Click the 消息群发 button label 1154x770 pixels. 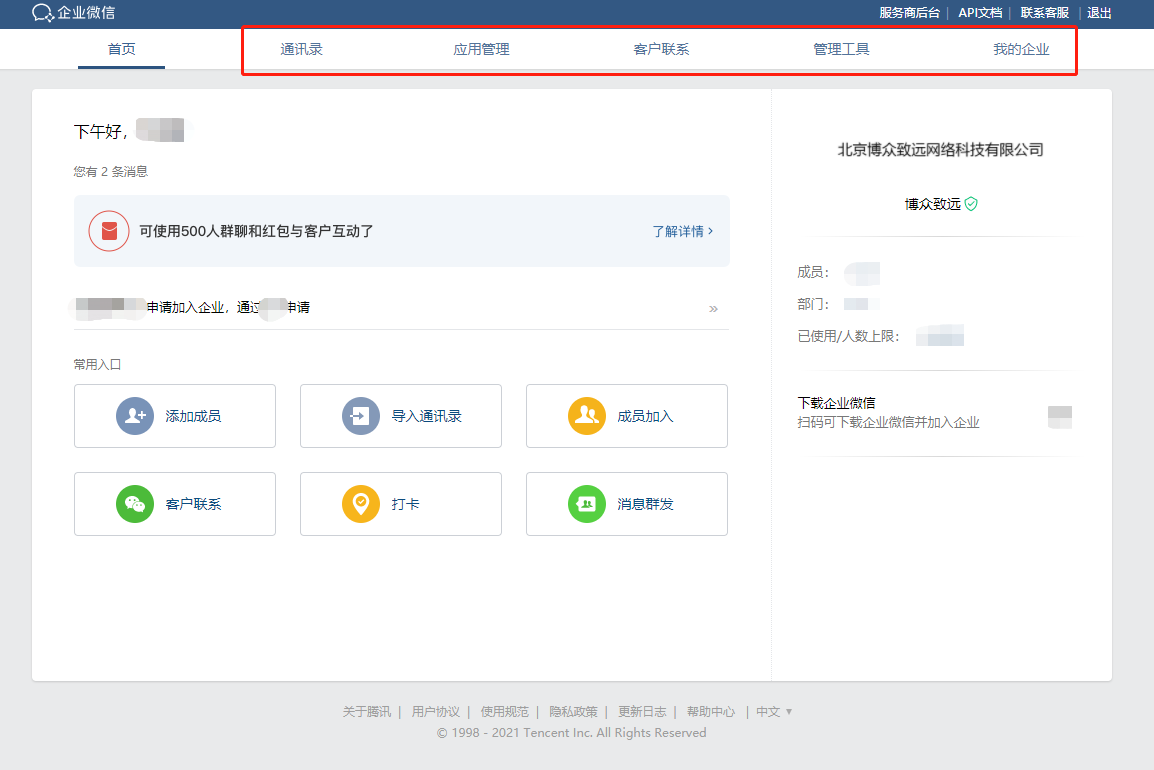(645, 504)
